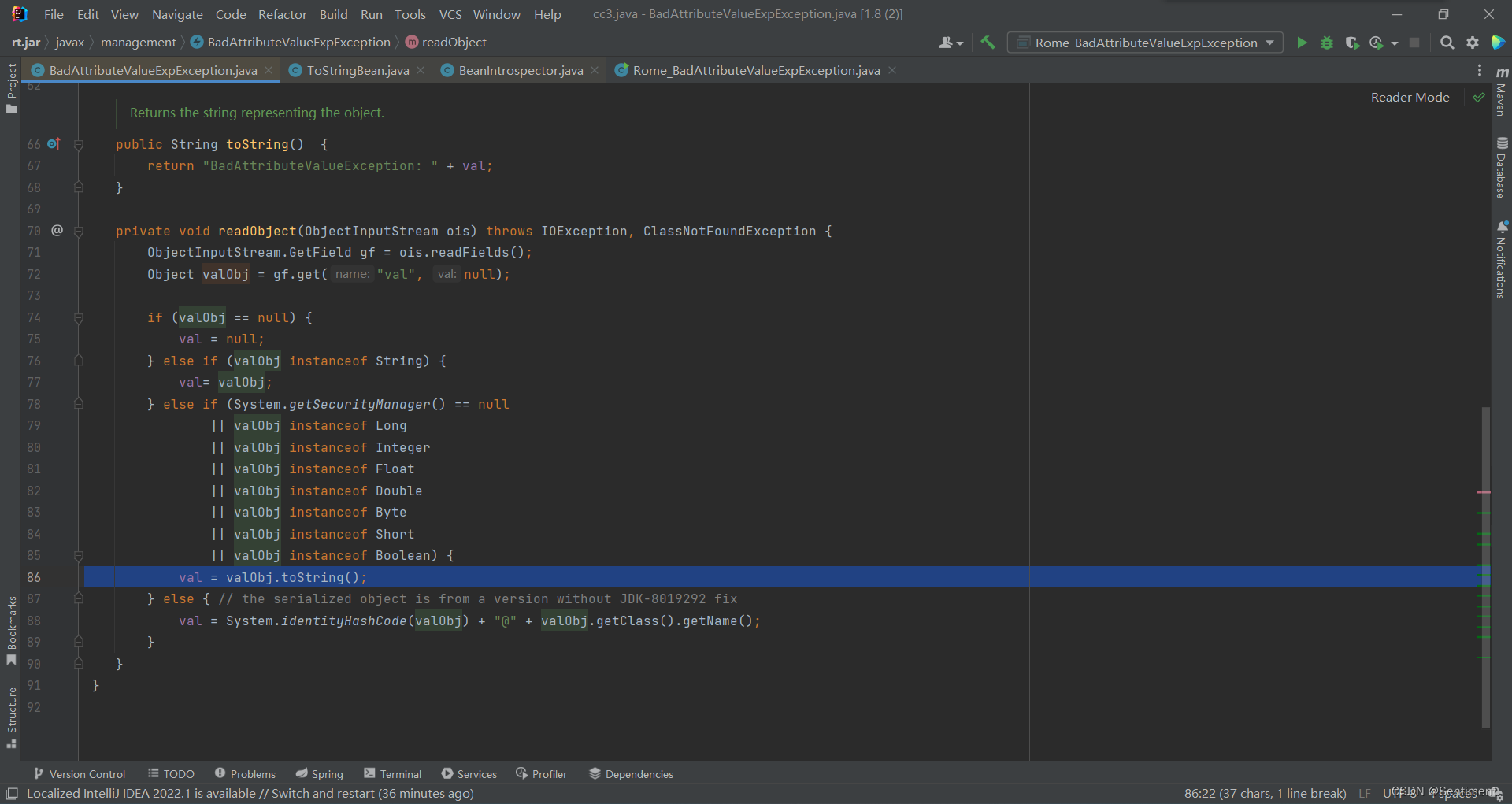Close the BadAttributeValueExpException.java tab

[x=269, y=70]
